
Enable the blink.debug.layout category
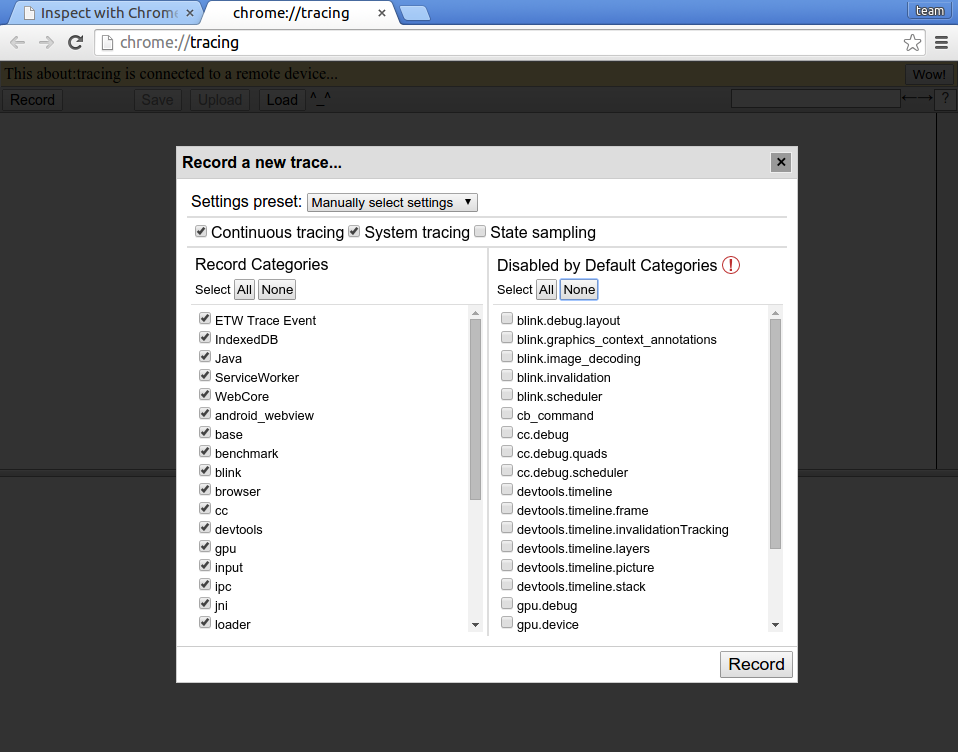tap(508, 320)
